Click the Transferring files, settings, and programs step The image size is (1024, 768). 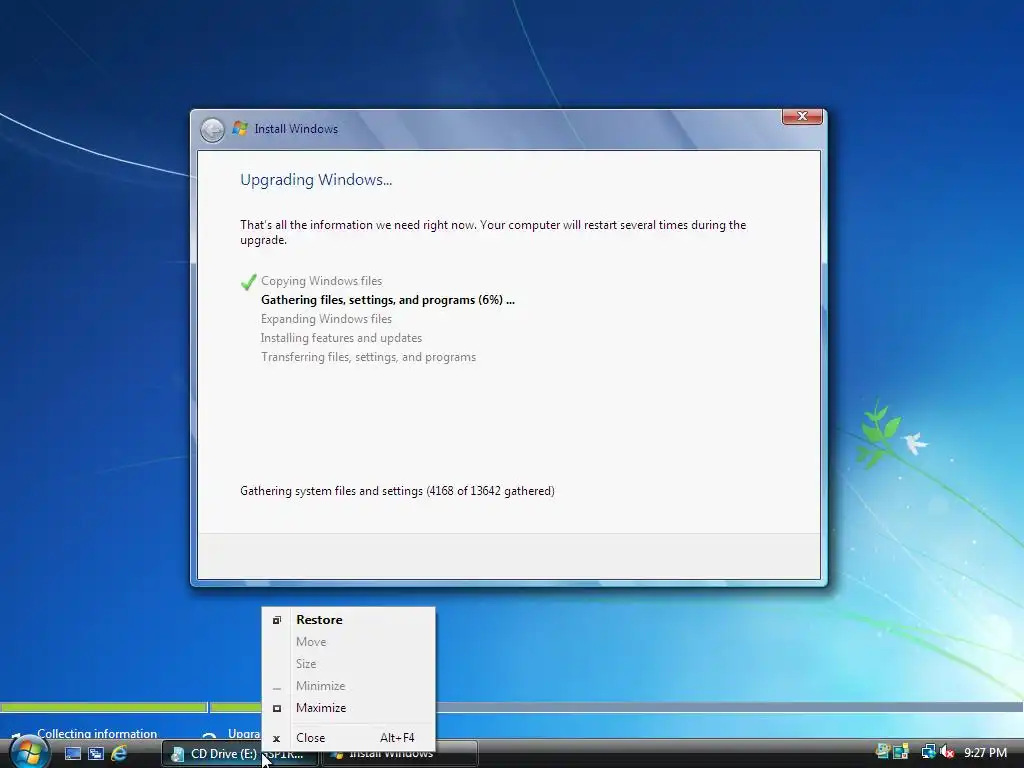click(368, 357)
